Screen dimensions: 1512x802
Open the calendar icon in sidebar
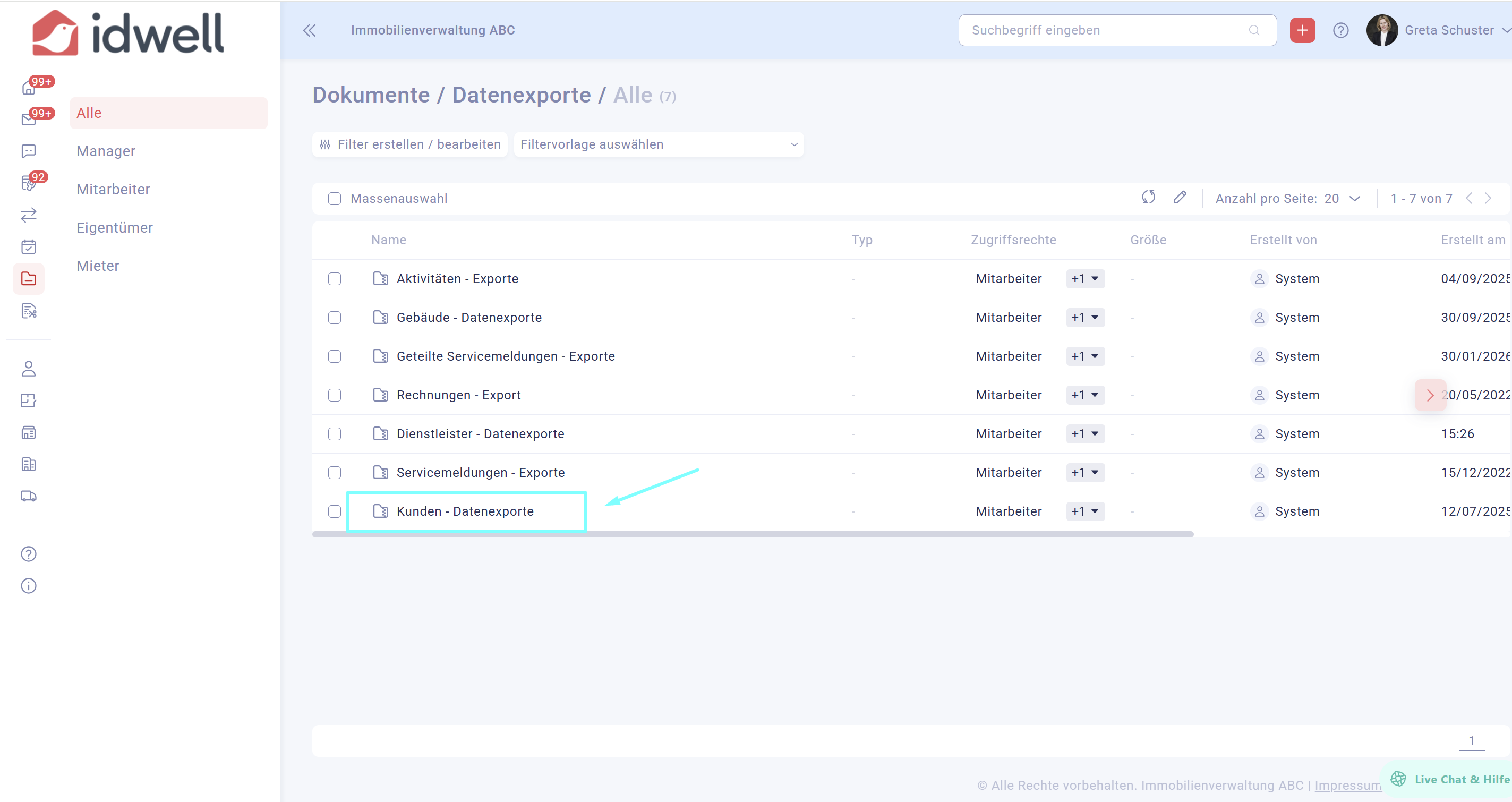(x=28, y=247)
